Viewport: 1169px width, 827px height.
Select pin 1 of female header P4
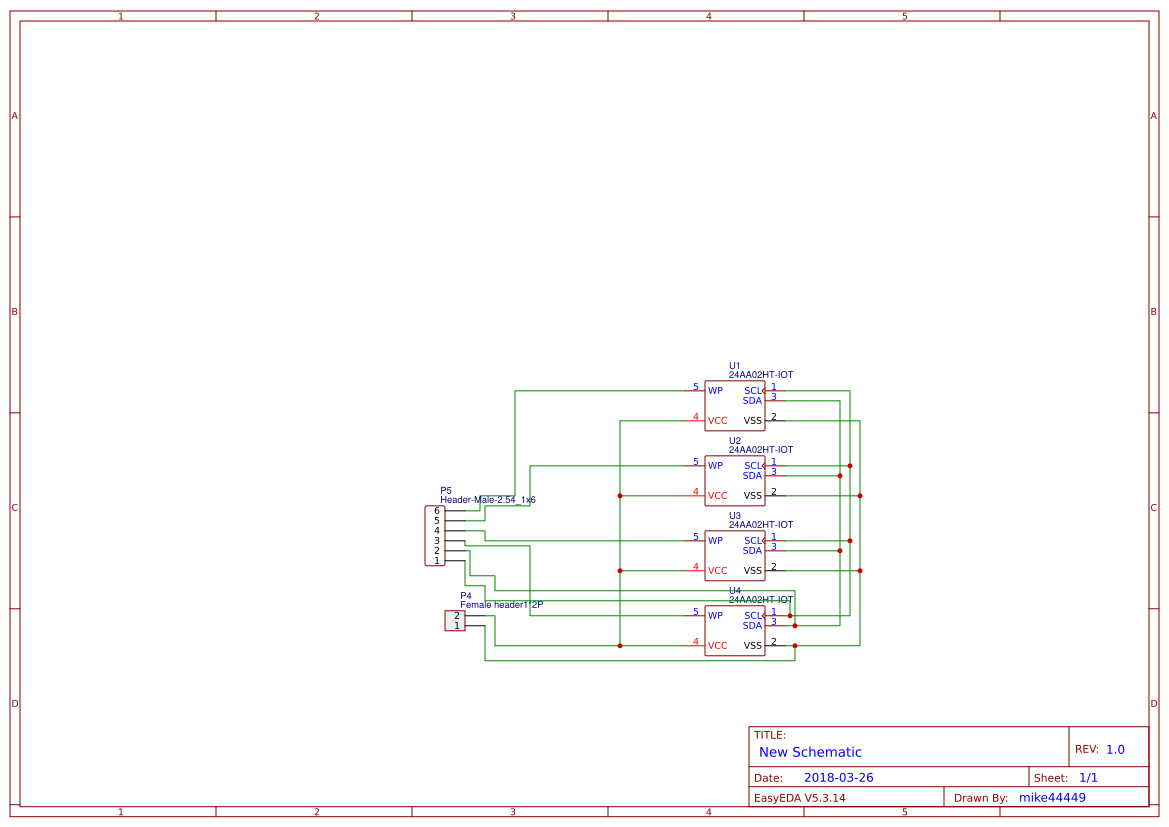click(457, 626)
